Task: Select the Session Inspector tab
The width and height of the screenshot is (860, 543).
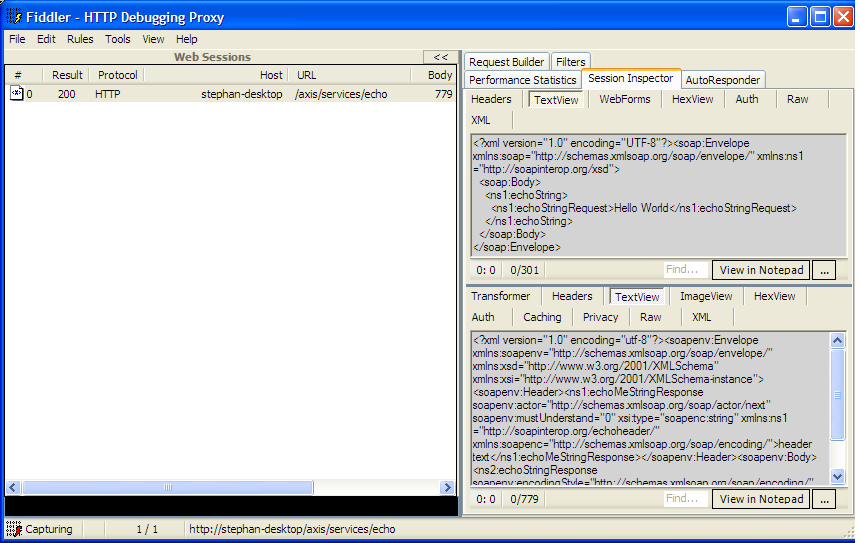Action: pyautogui.click(x=631, y=78)
